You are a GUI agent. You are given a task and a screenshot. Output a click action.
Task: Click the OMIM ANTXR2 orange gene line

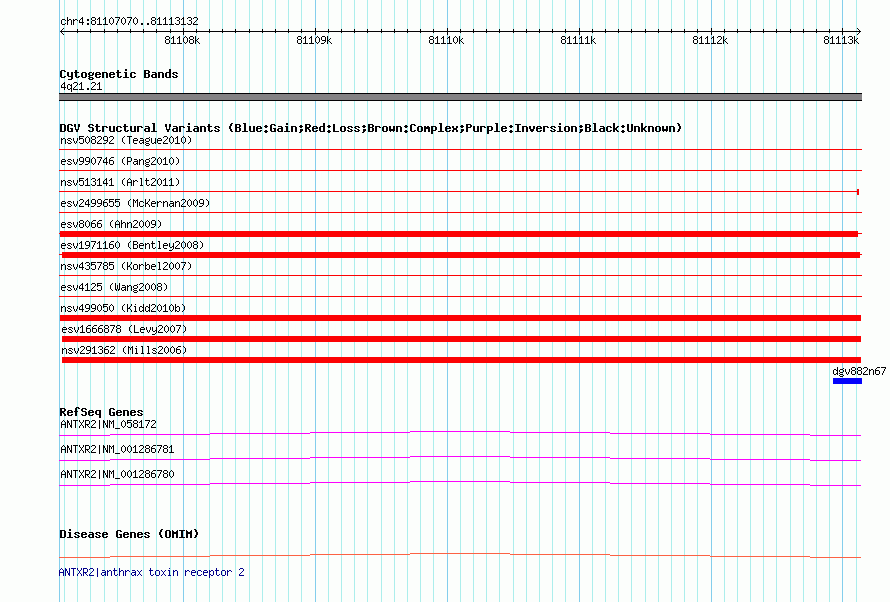pos(460,555)
